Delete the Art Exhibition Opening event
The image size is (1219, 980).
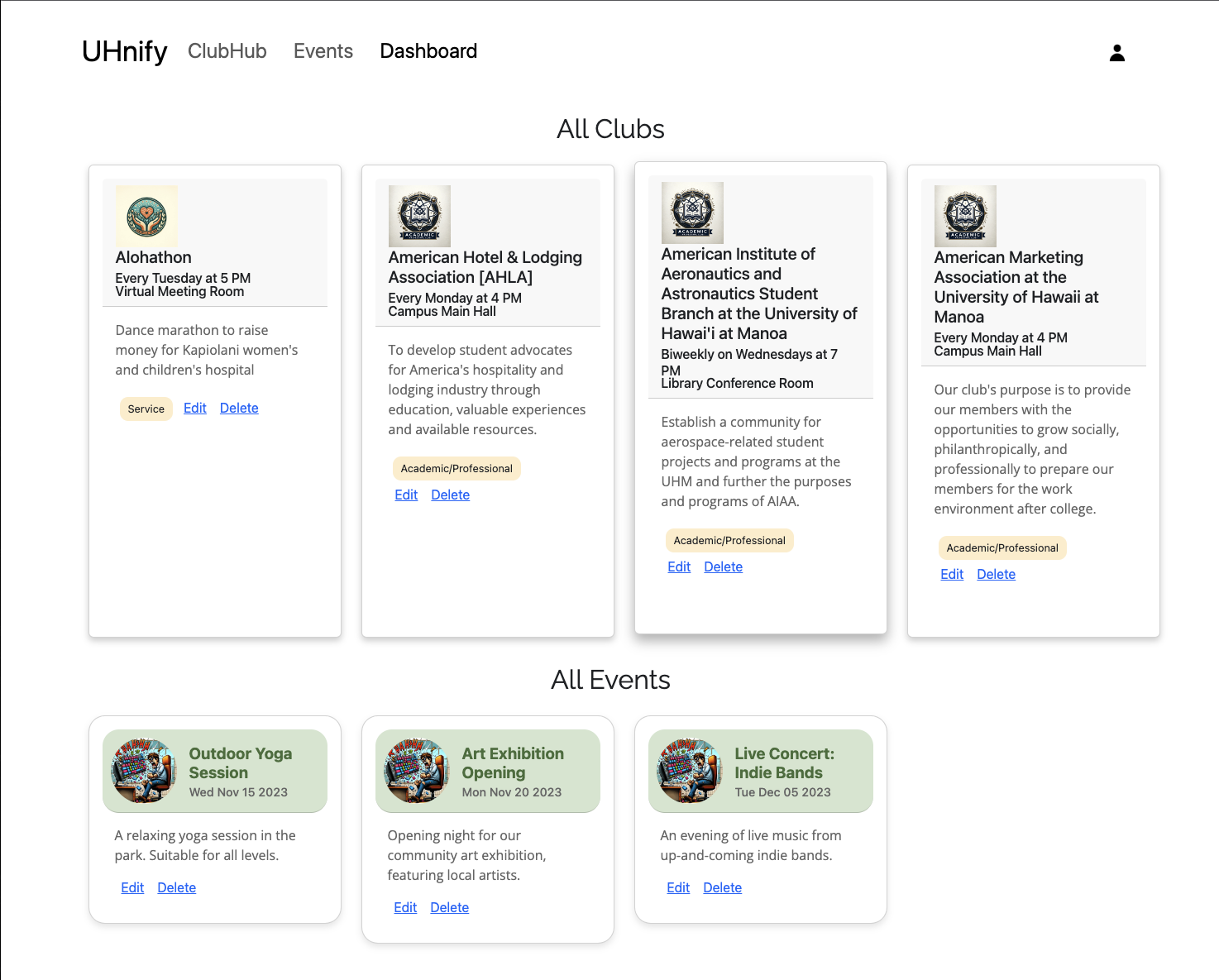click(x=449, y=907)
